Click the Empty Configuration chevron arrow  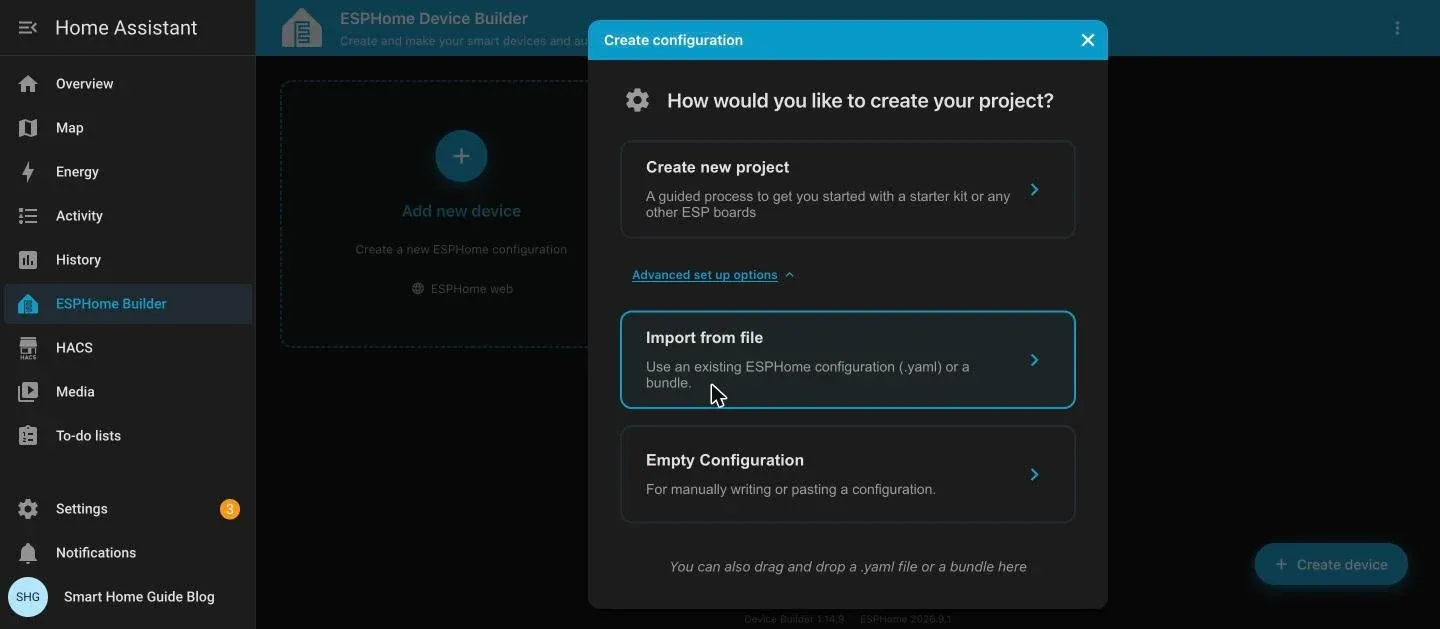point(1034,474)
